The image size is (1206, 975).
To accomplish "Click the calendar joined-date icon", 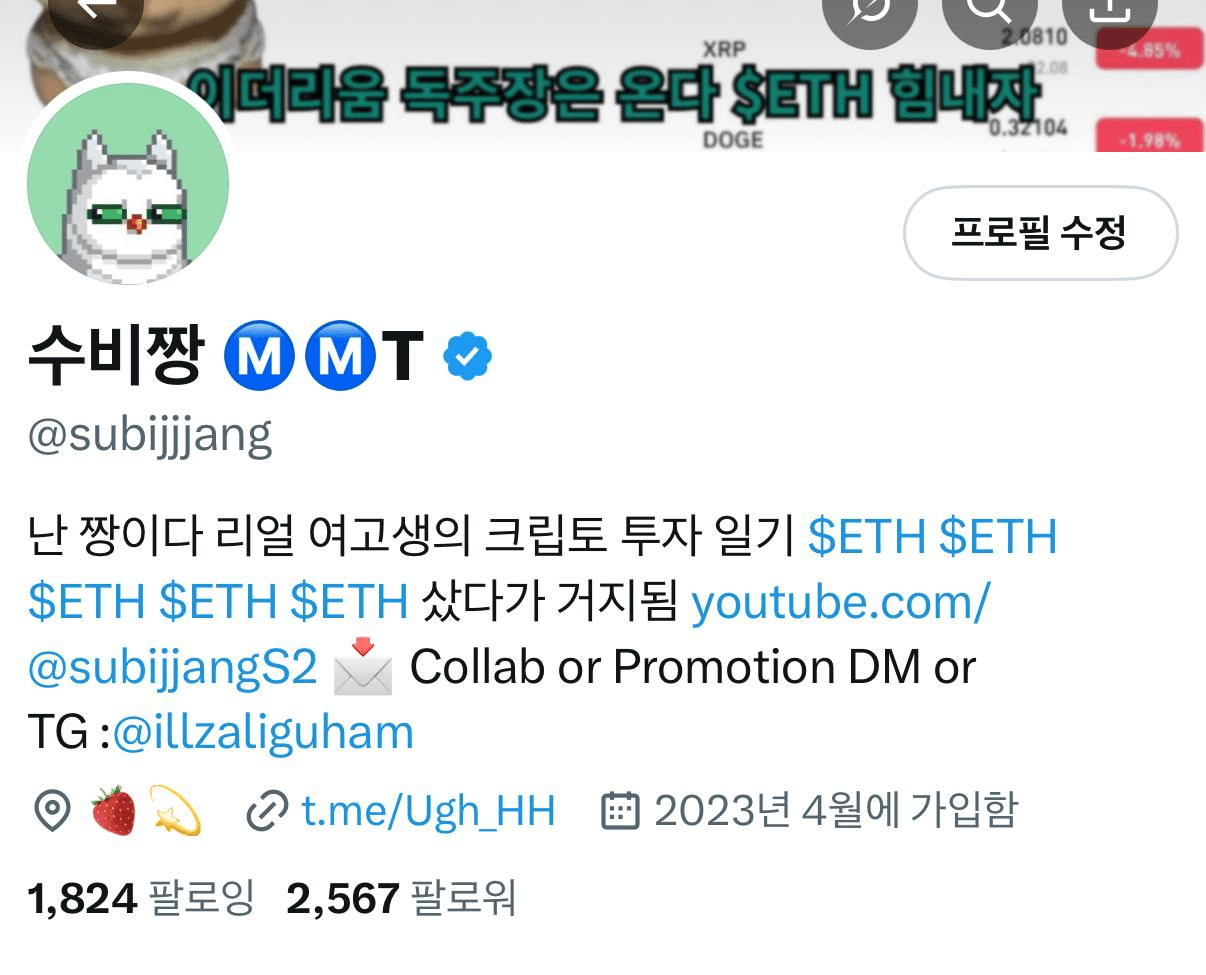I will [x=619, y=810].
